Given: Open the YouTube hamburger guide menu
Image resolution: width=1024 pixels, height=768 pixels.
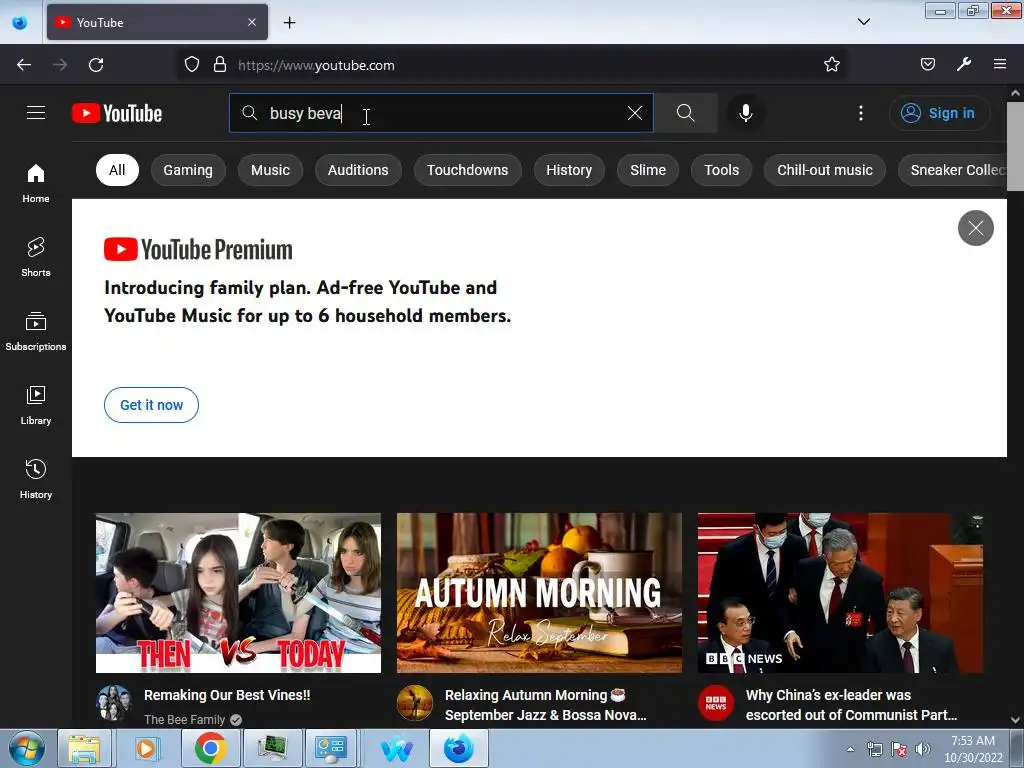Looking at the screenshot, I should click(x=36, y=113).
